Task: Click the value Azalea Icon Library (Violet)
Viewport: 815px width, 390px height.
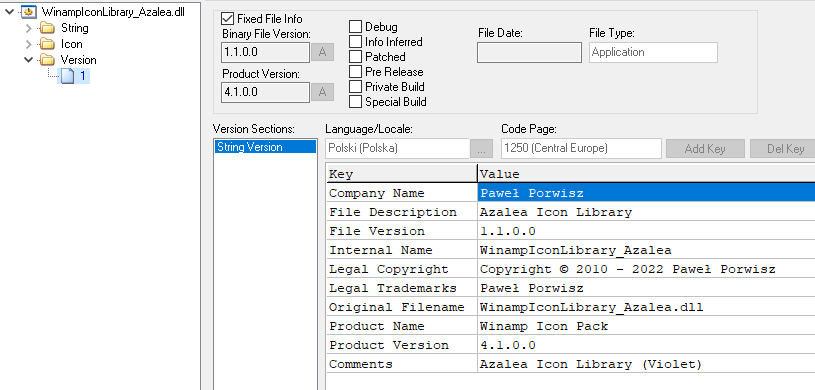Action: [646, 364]
